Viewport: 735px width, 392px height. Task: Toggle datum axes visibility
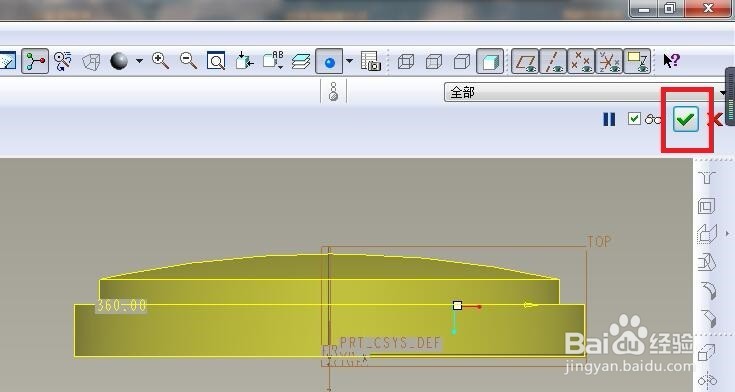pos(553,61)
